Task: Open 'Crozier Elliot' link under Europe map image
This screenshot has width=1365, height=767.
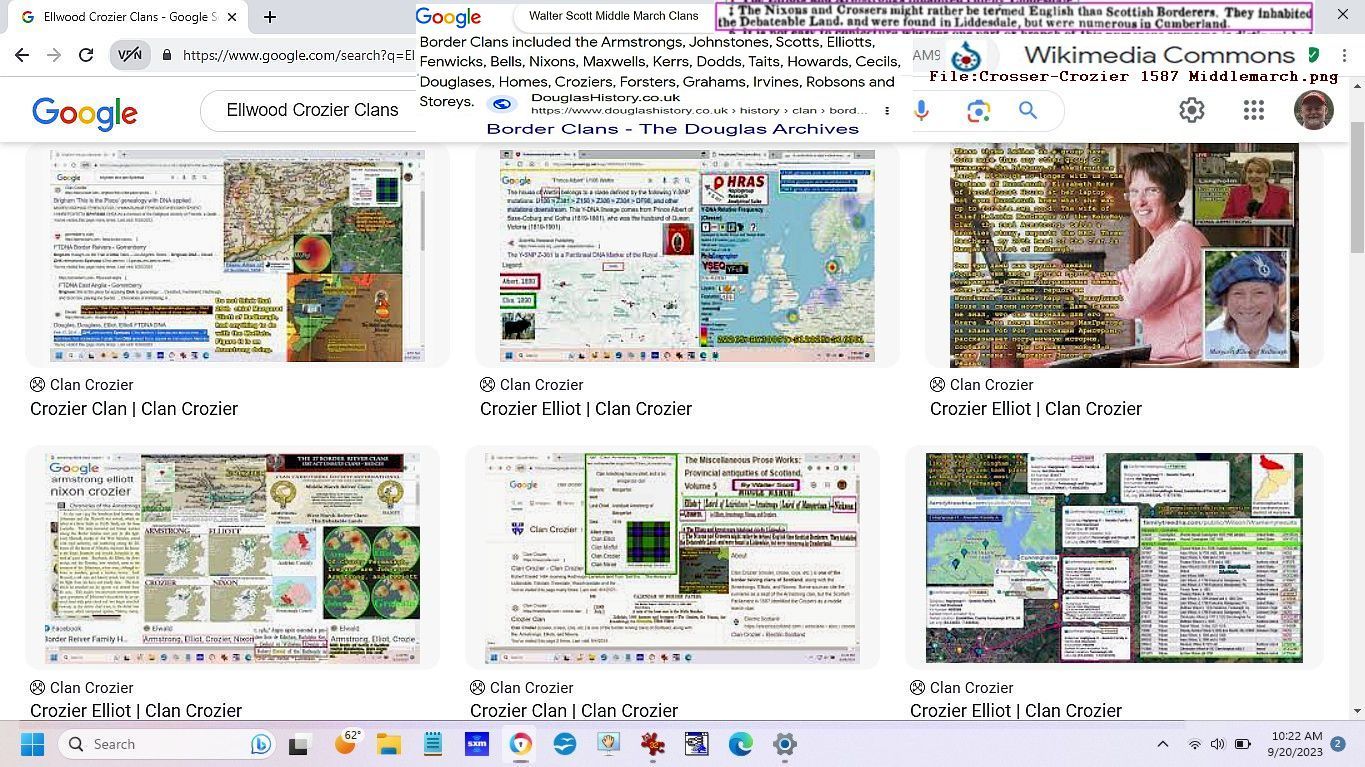Action: coord(586,408)
